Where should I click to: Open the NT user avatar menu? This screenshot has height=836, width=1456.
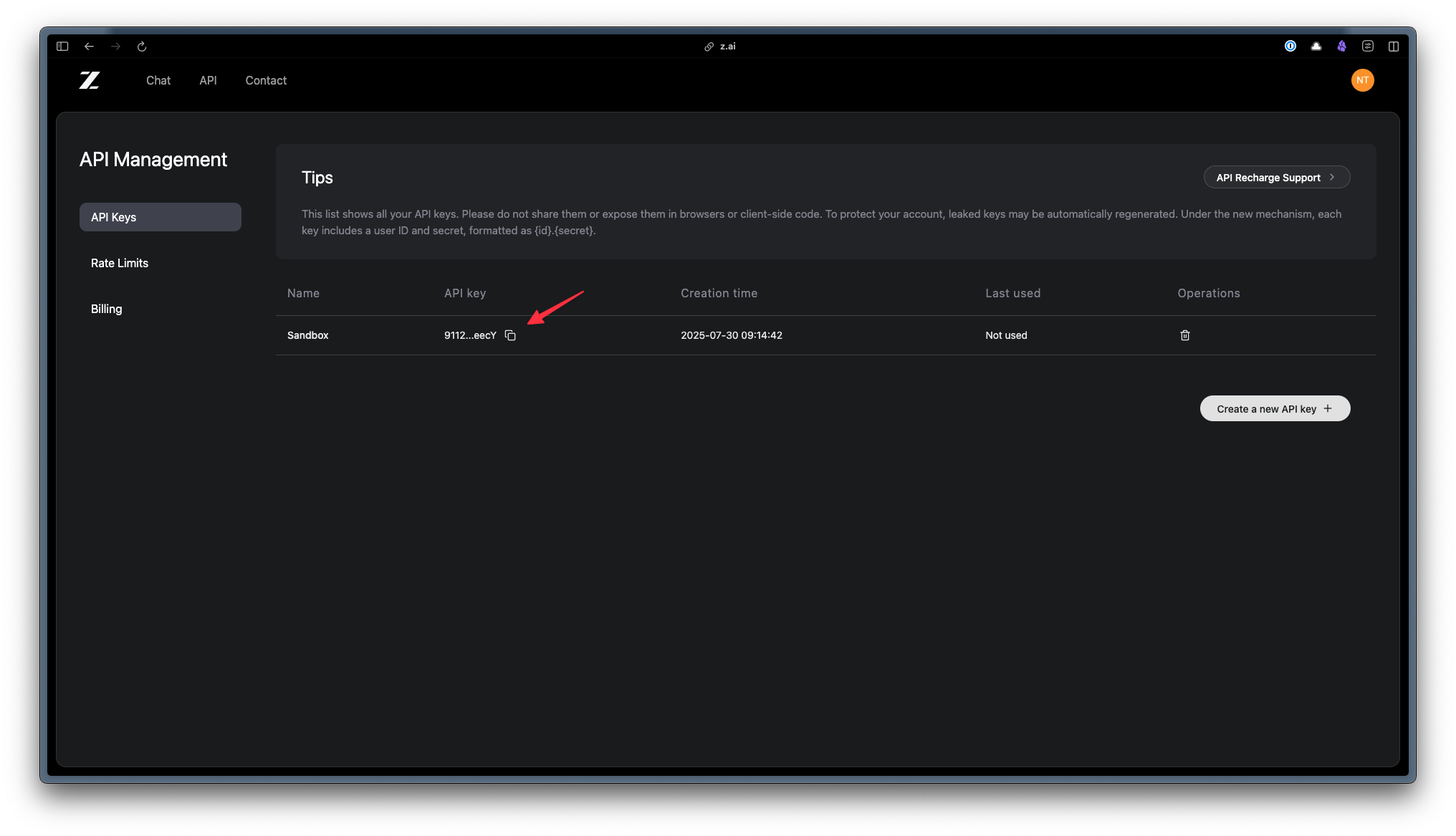pos(1362,80)
